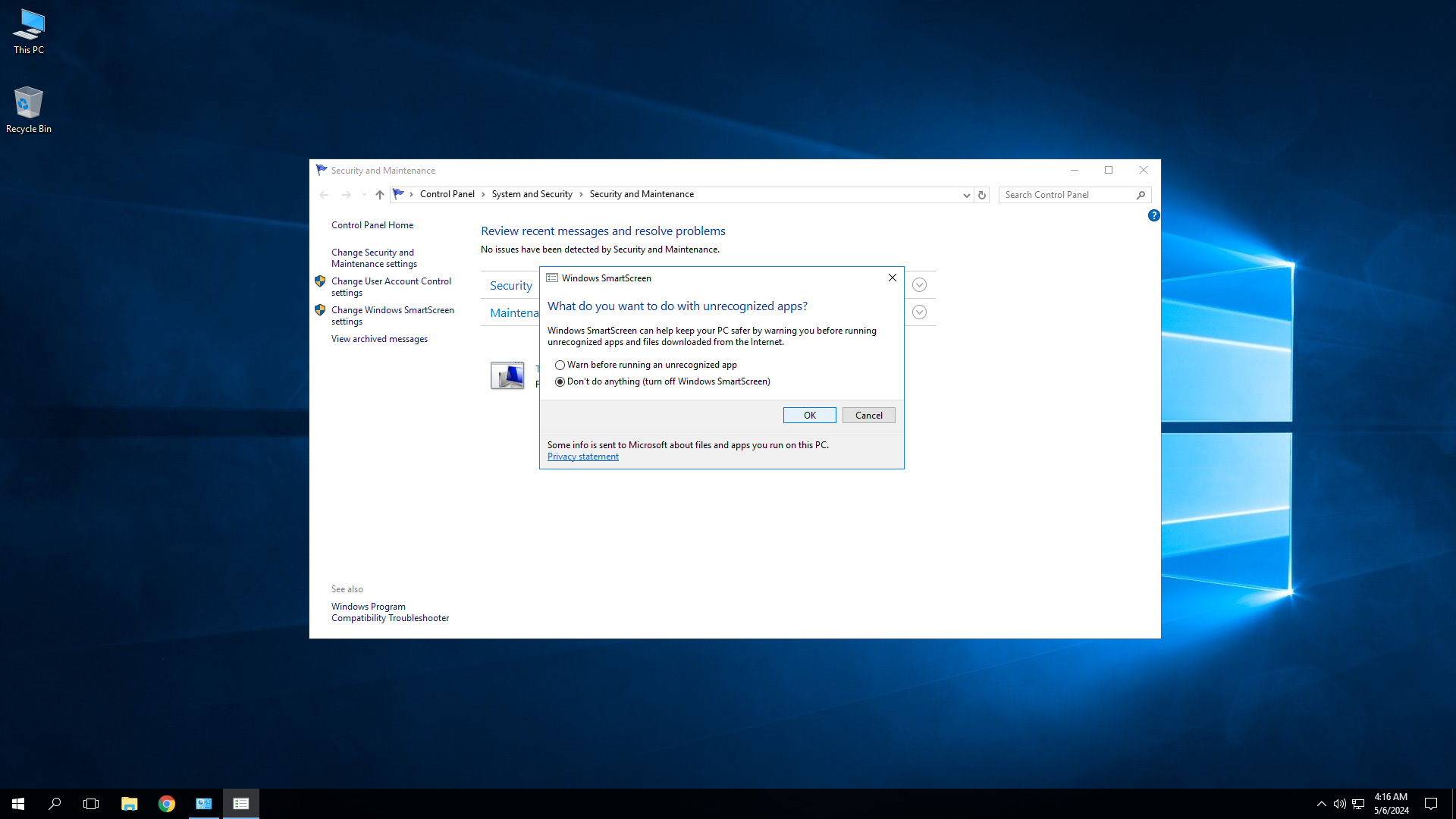Expand breadcrumb arrow after System and Security
1456x819 pixels.
pos(581,195)
